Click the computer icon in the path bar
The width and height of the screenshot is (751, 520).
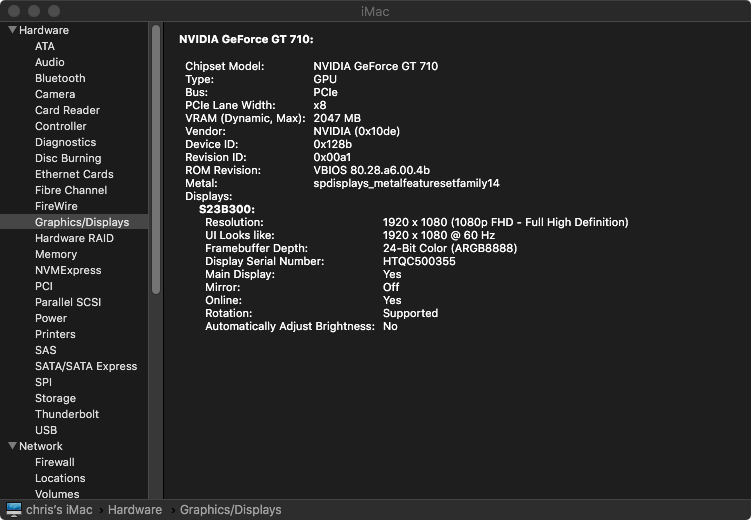(x=13, y=510)
